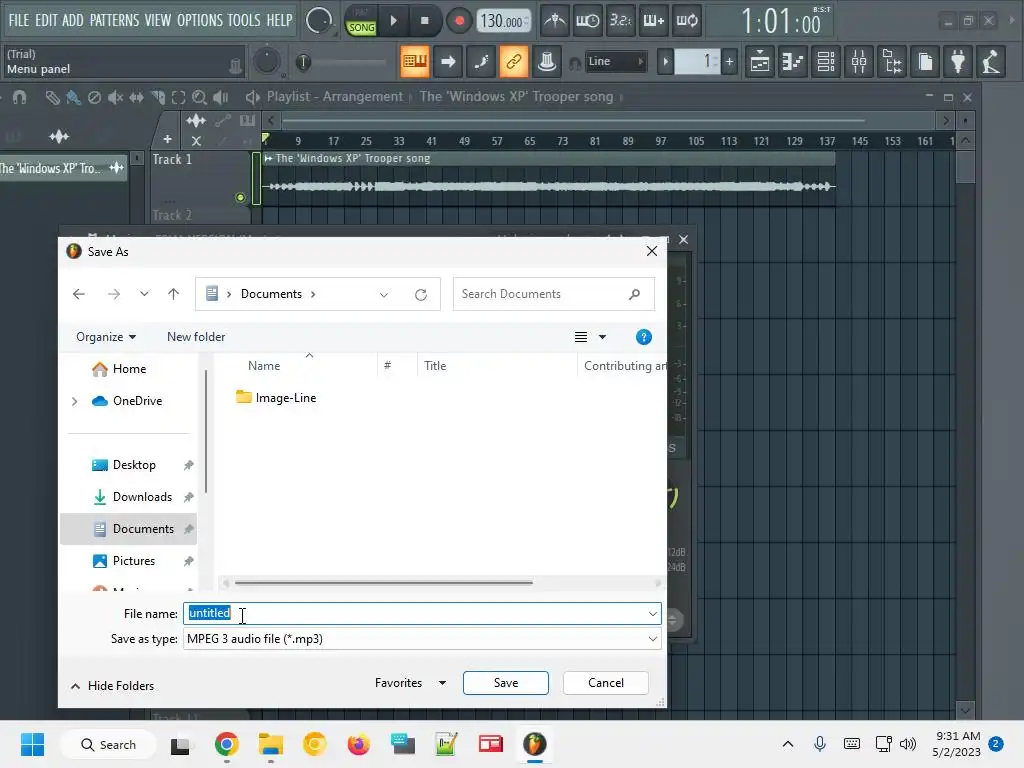1024x768 pixels.
Task: Toggle loop recording icon
Action: [x=686, y=21]
